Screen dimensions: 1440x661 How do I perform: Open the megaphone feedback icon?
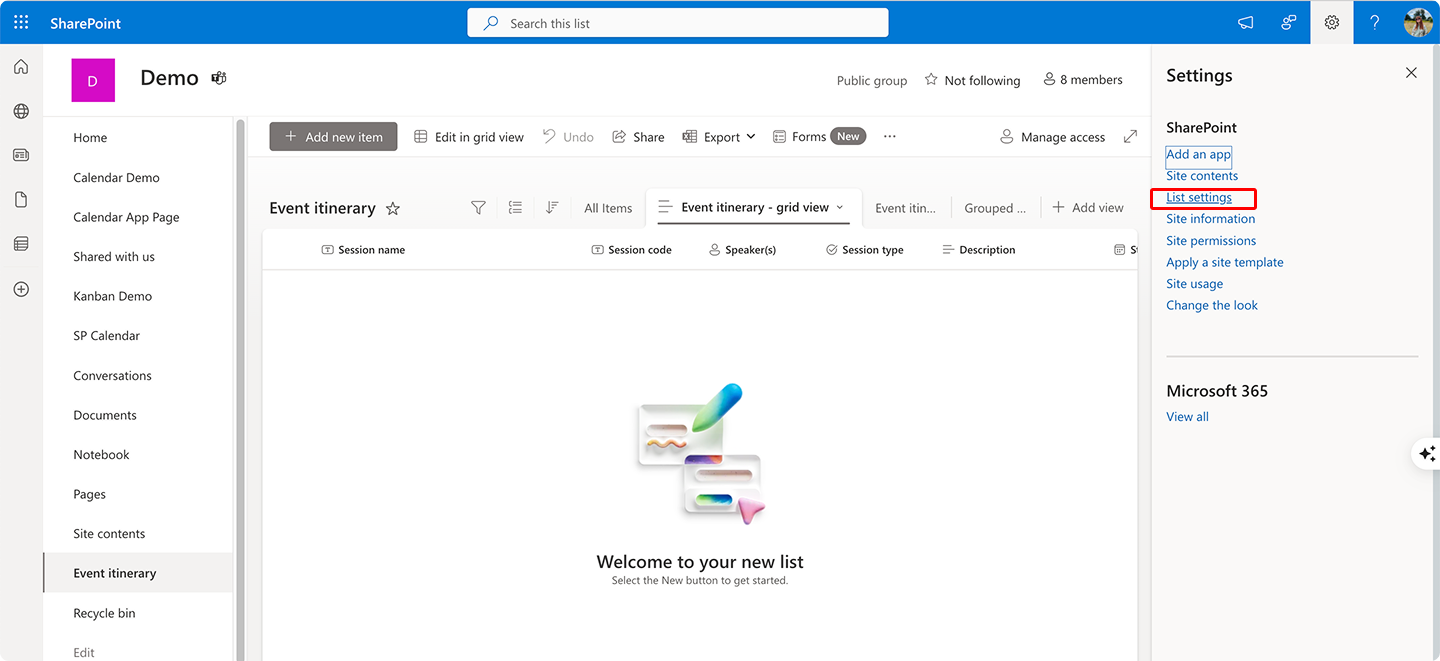(1246, 22)
